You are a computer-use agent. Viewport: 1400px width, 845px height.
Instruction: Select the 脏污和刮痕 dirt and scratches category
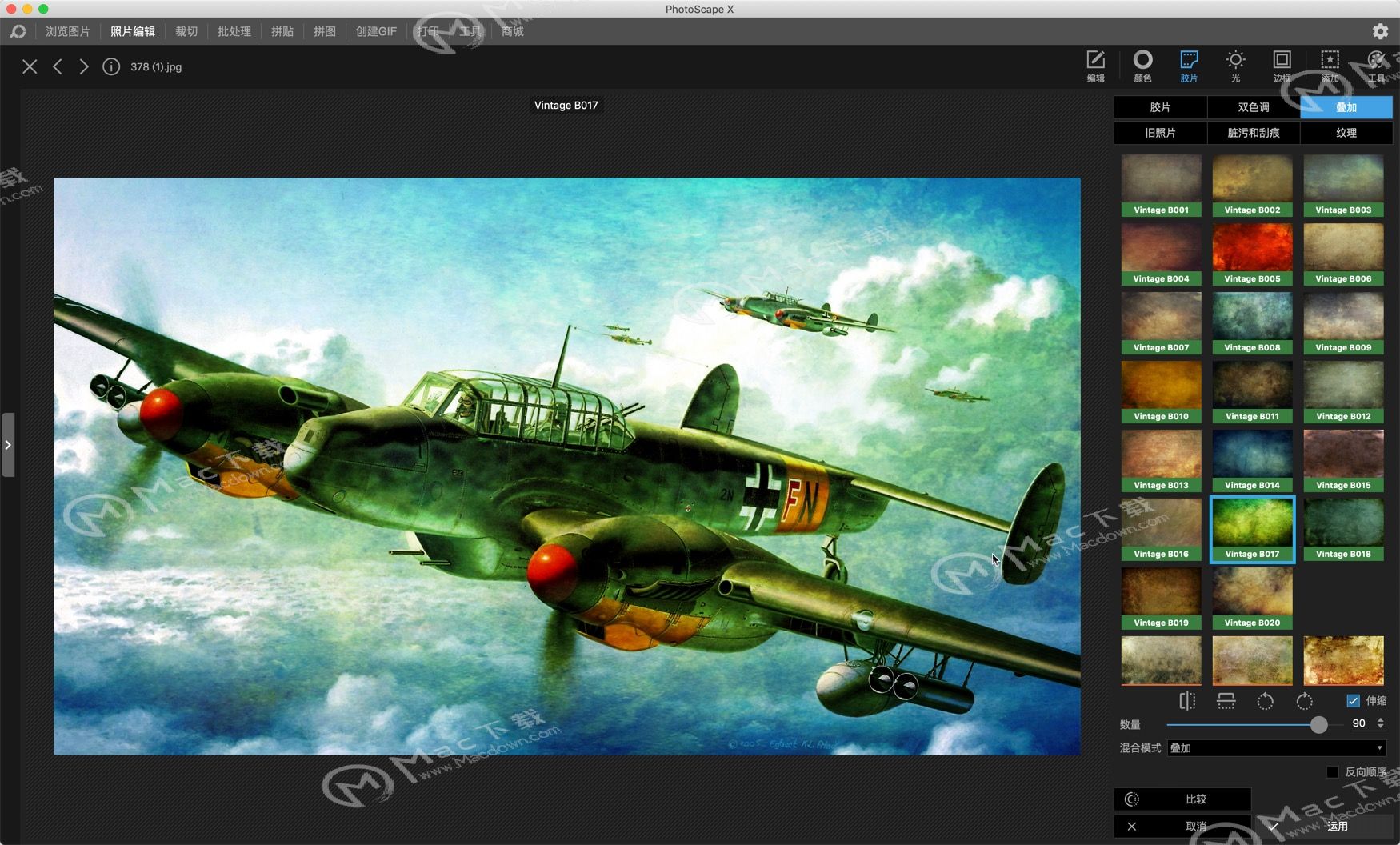(x=1254, y=133)
